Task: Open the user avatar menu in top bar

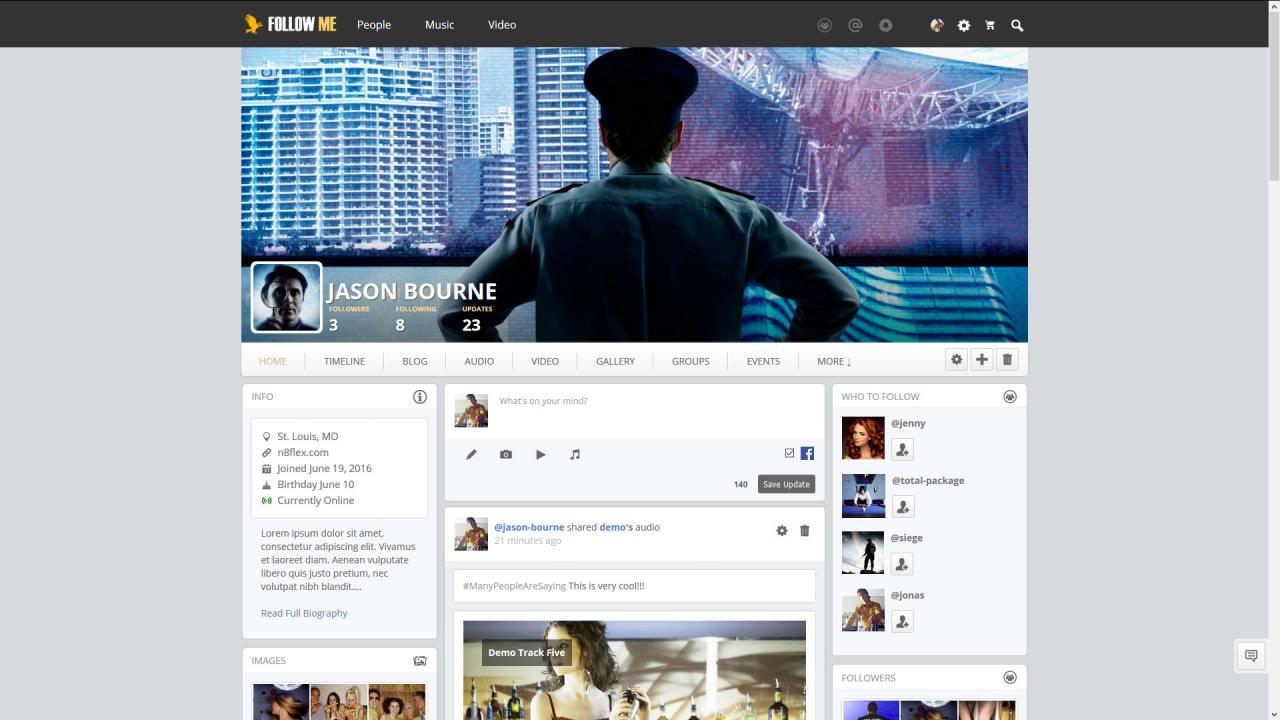Action: pyautogui.click(x=937, y=25)
